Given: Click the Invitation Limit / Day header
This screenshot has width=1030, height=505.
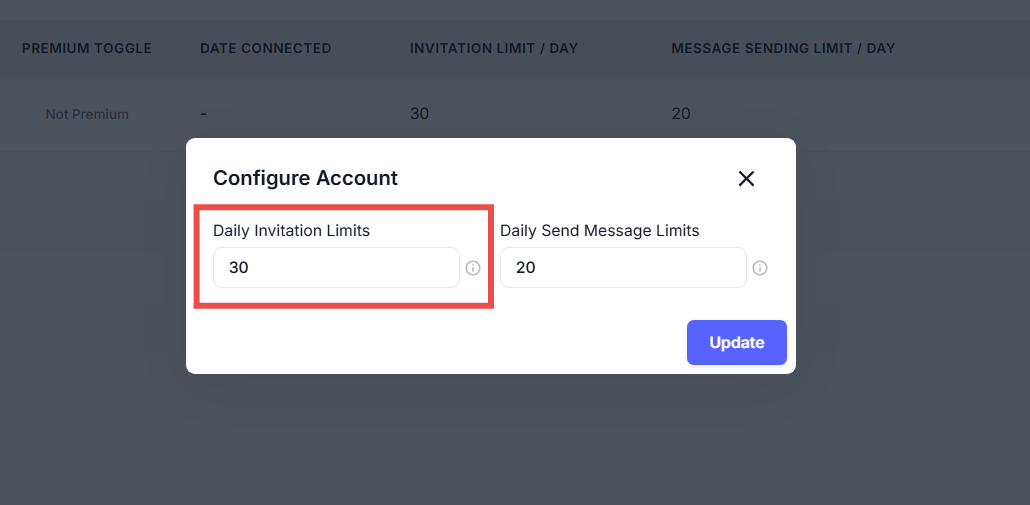Looking at the screenshot, I should (494, 48).
